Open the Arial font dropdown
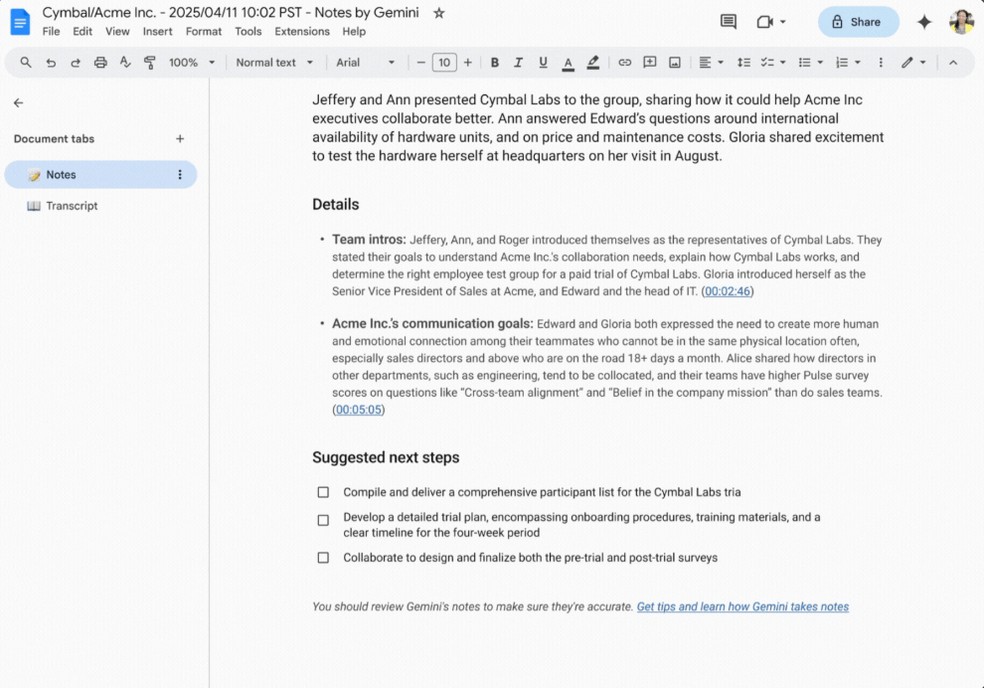 [x=366, y=62]
